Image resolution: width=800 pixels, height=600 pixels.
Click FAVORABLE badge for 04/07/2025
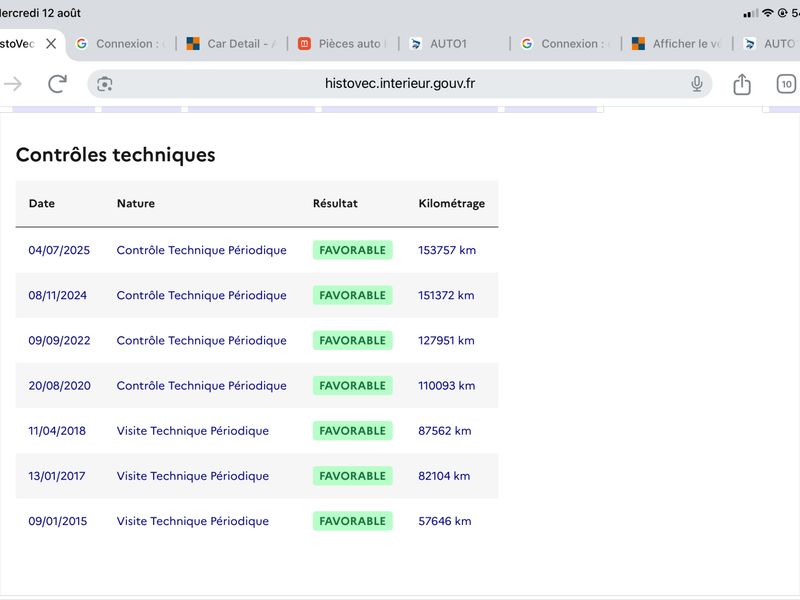pos(353,250)
